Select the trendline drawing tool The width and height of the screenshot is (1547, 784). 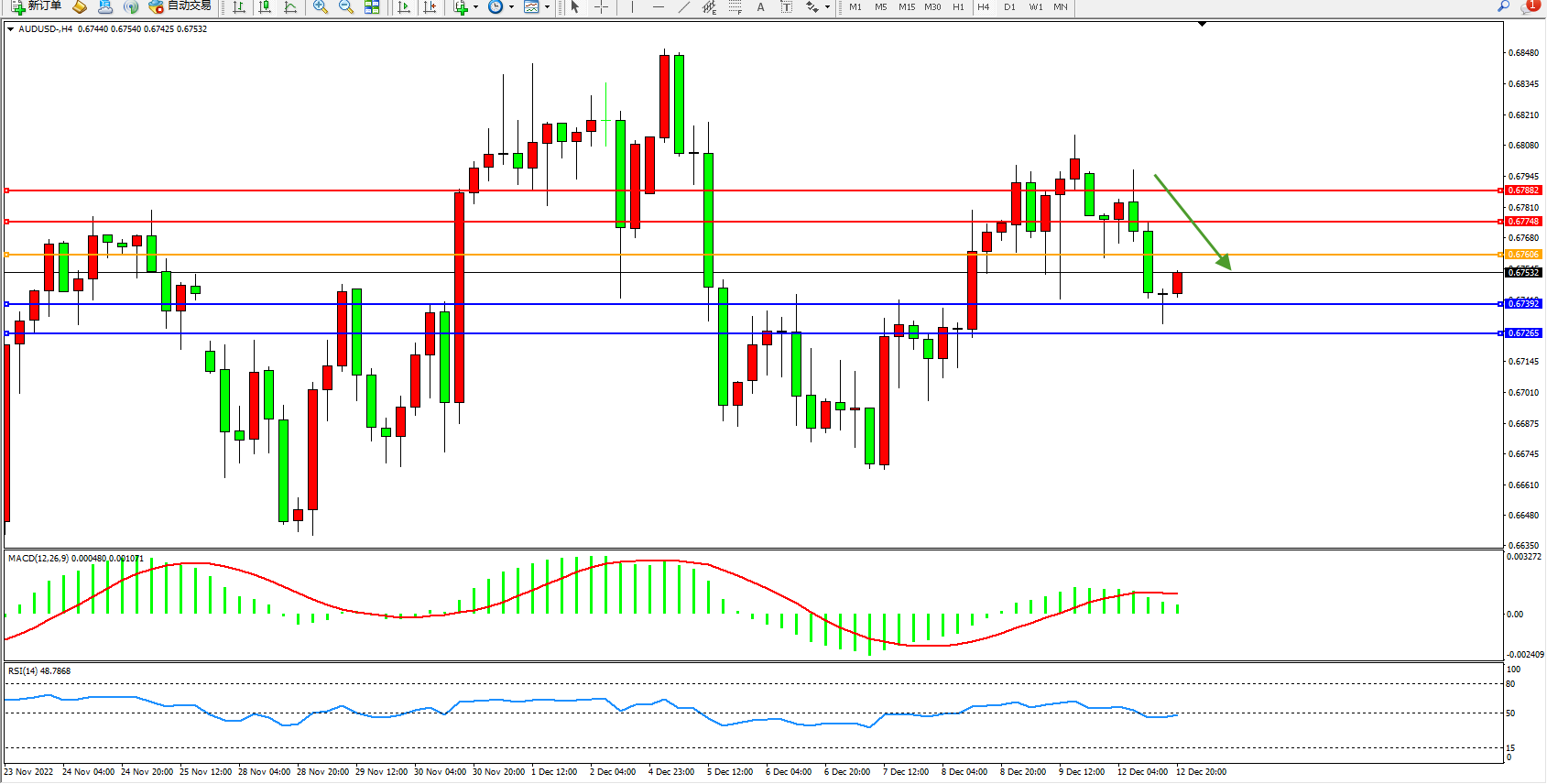(x=684, y=7)
